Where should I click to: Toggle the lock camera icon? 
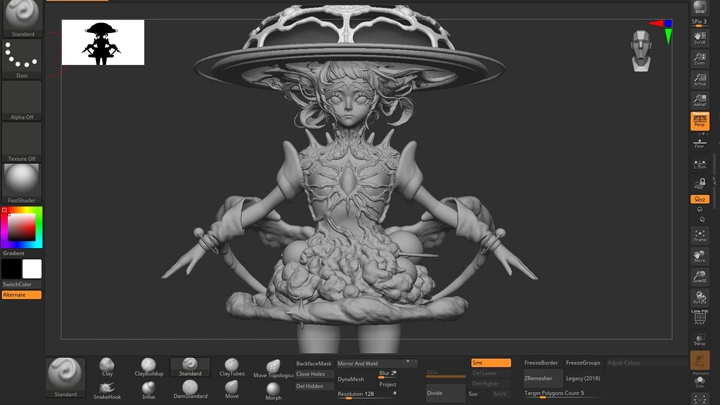699,184
